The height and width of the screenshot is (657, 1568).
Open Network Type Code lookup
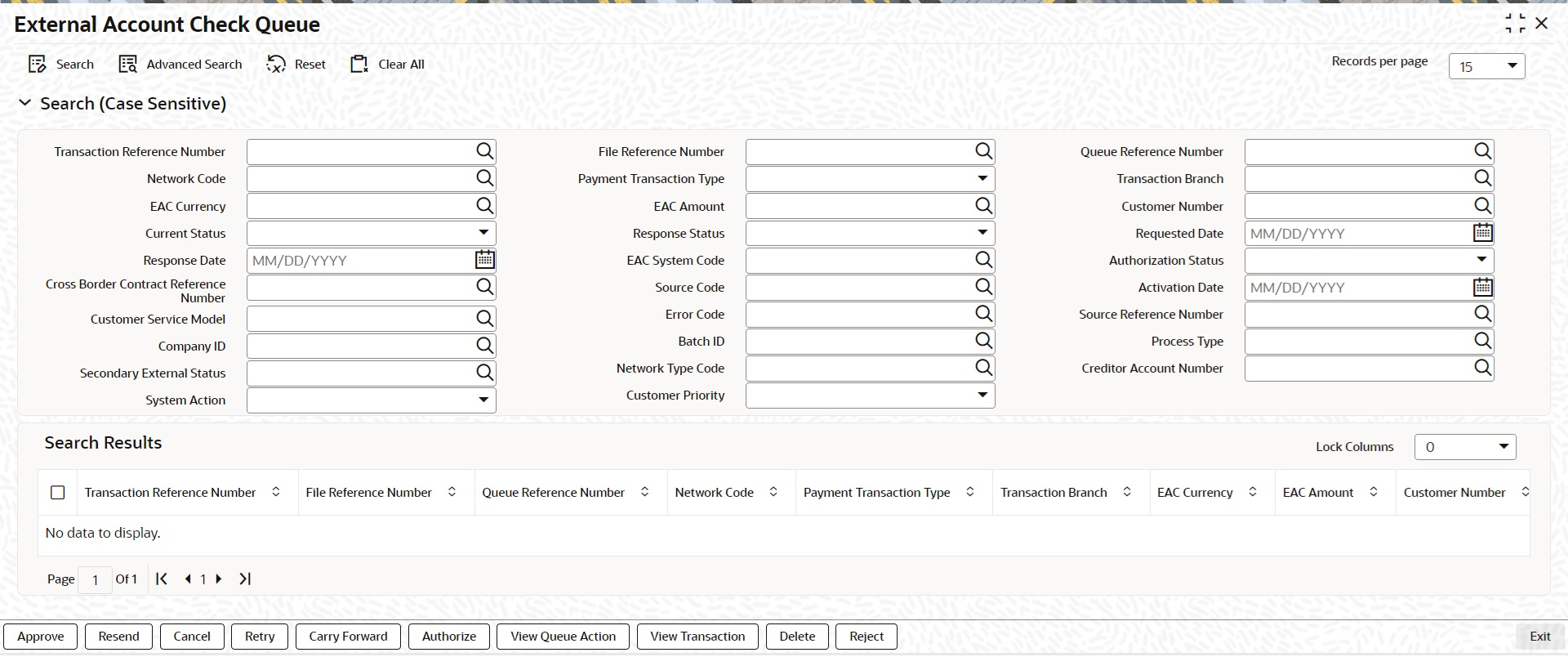[984, 368]
